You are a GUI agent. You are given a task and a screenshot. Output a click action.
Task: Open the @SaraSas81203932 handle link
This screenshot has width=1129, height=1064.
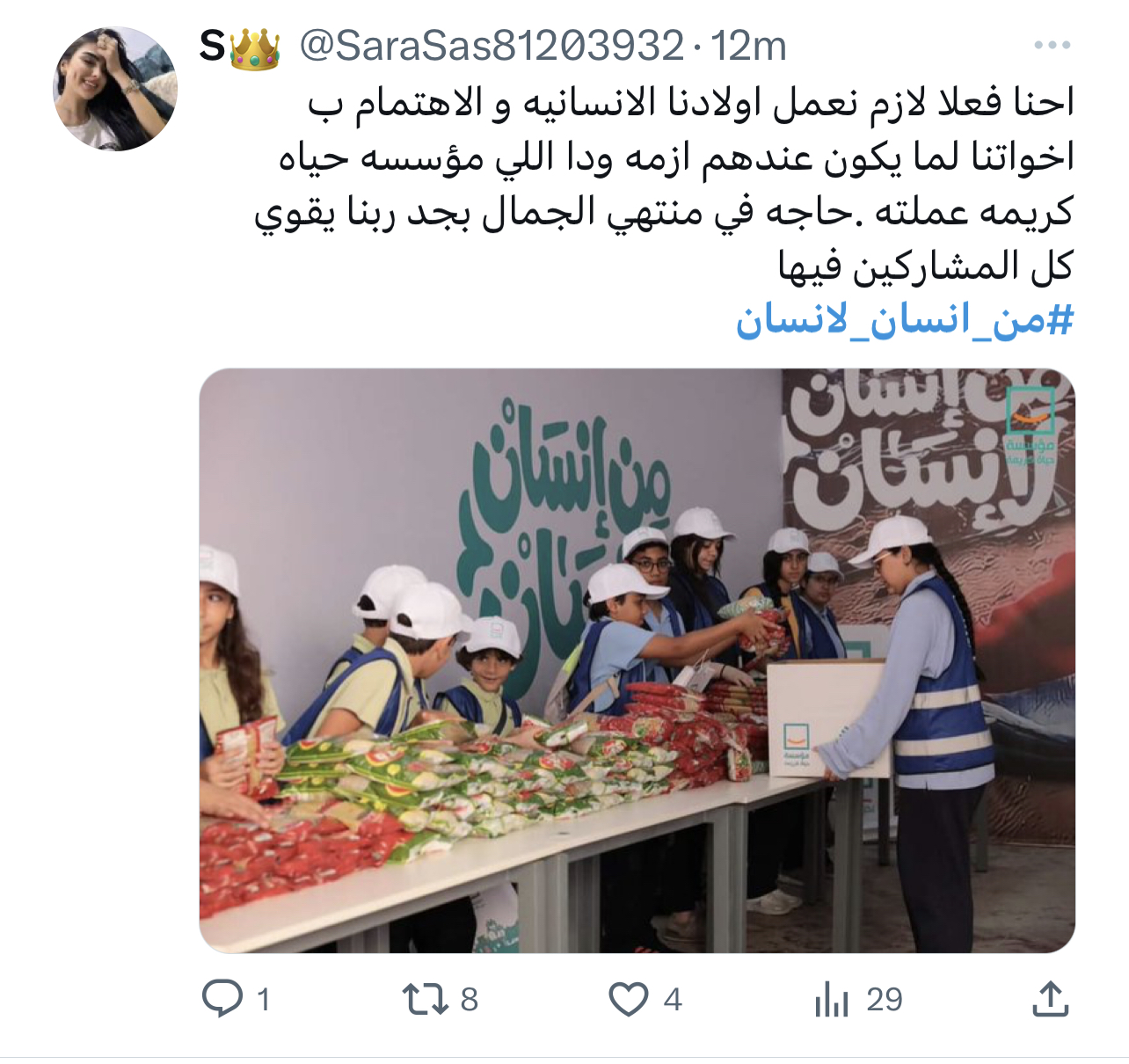(492, 46)
